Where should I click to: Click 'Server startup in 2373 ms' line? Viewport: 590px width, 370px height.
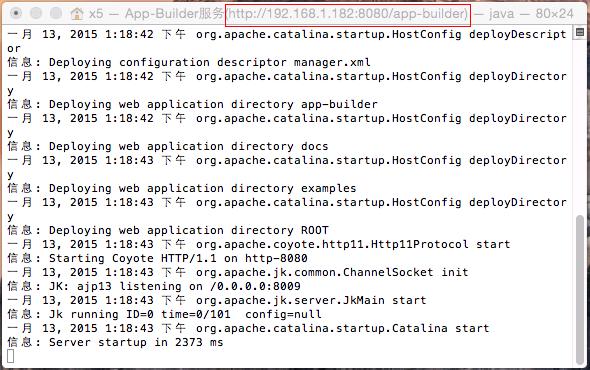[x=115, y=342]
